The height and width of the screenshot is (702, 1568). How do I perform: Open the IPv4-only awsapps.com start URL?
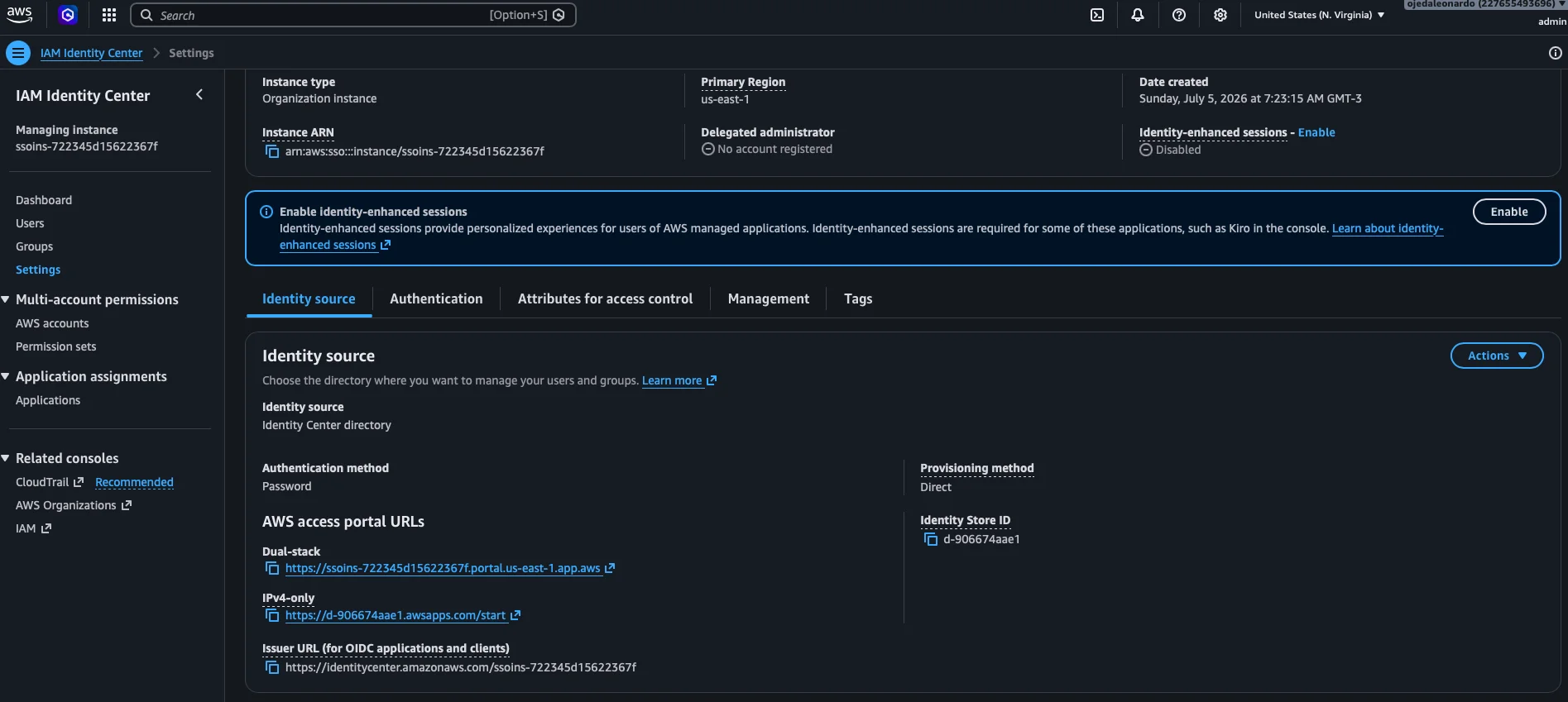tap(396, 615)
